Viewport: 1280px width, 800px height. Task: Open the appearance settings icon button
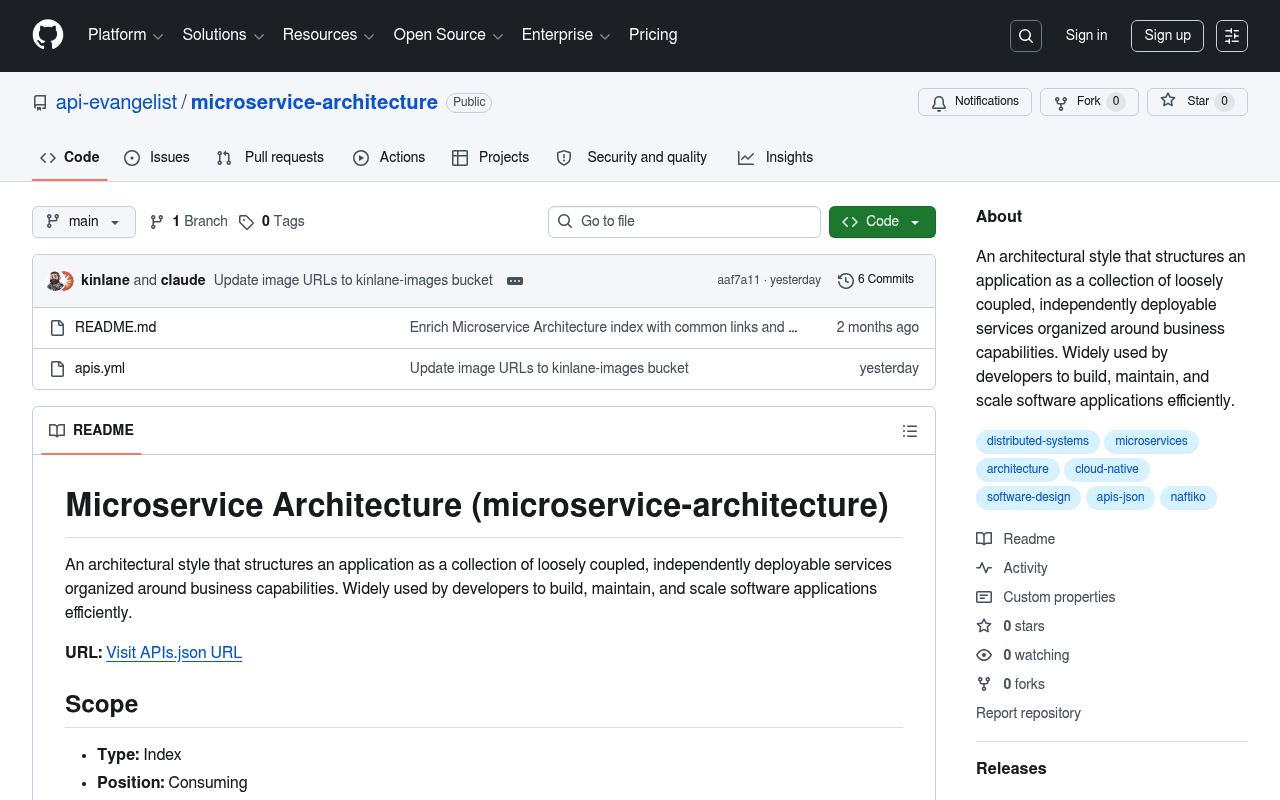pyautogui.click(x=1232, y=36)
